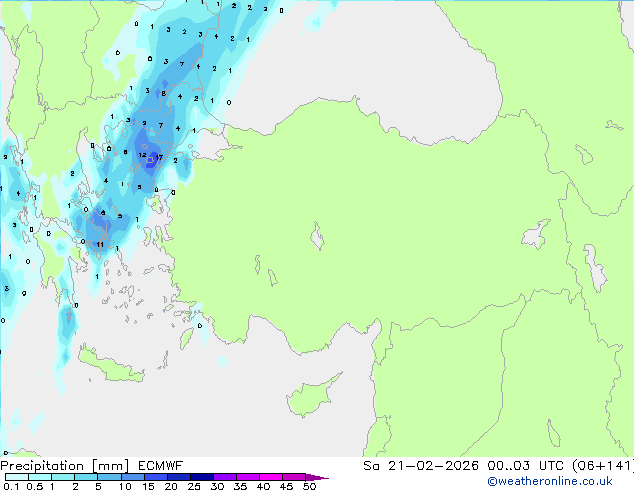Click the 0.1–0.5 mm legend color box
Viewport: 634px width, 490px height.
click(x=17, y=477)
